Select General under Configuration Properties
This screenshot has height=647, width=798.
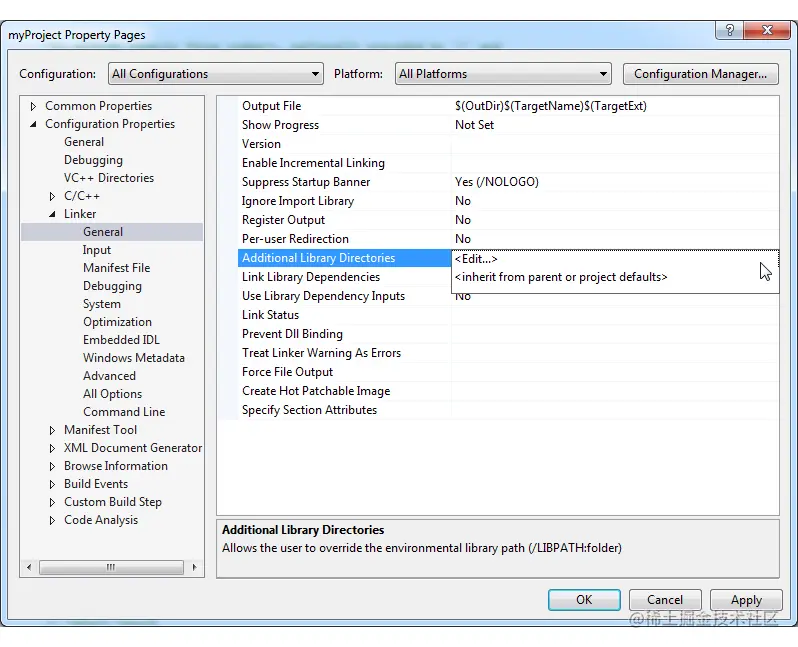(84, 142)
